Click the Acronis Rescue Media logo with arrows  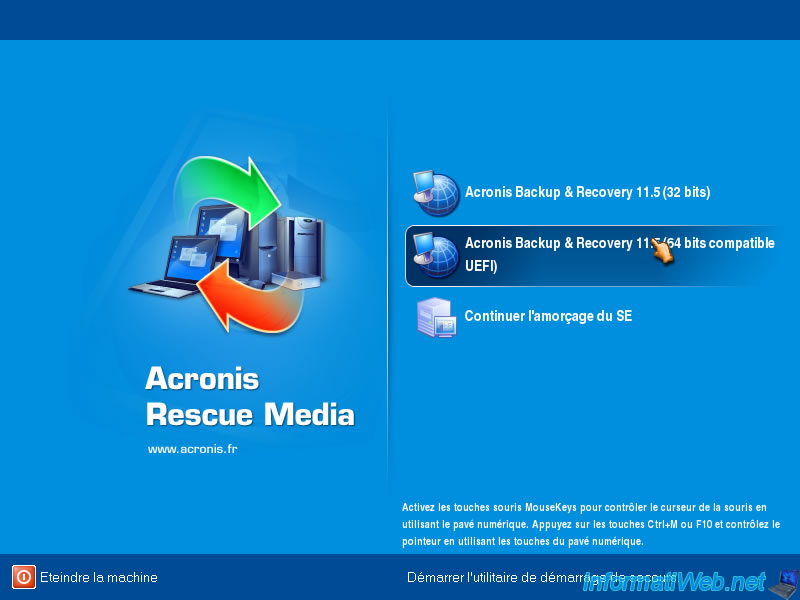(227, 243)
